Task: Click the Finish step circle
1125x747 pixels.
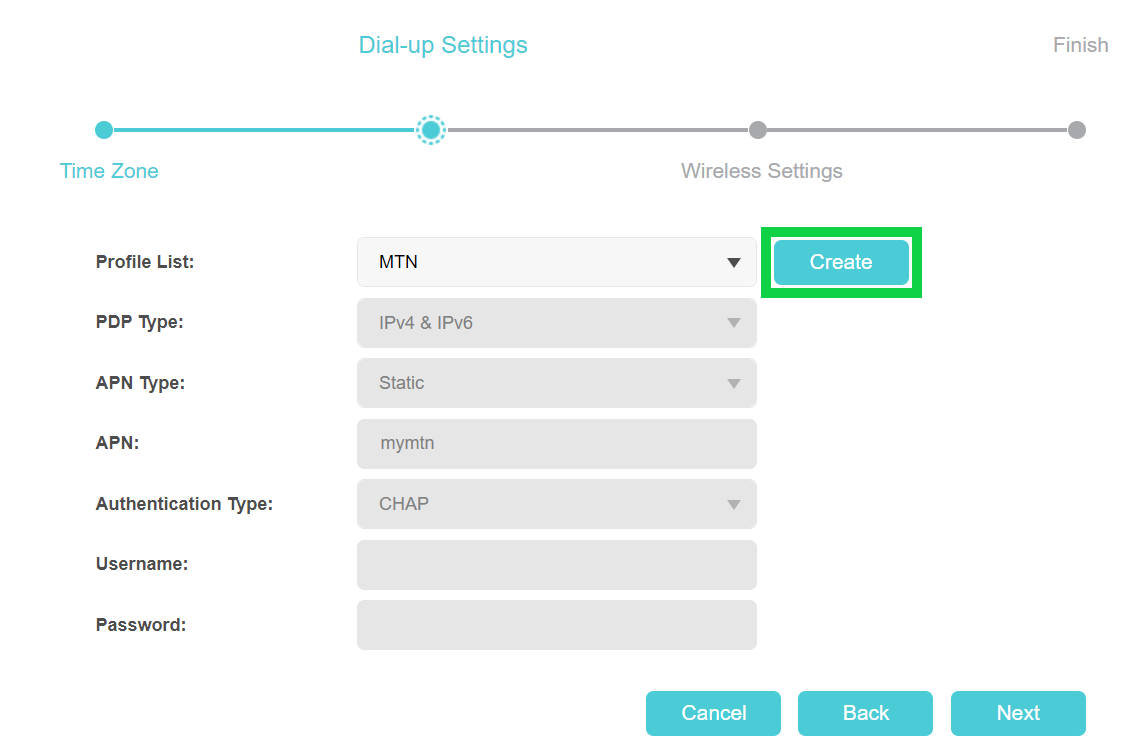Action: pos(1076,130)
